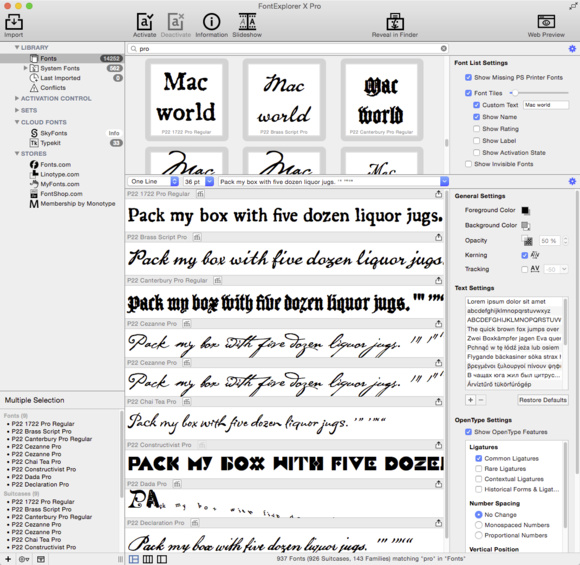Expand ACTIVATION CONTROL section
The height and width of the screenshot is (565, 580).
[17, 98]
